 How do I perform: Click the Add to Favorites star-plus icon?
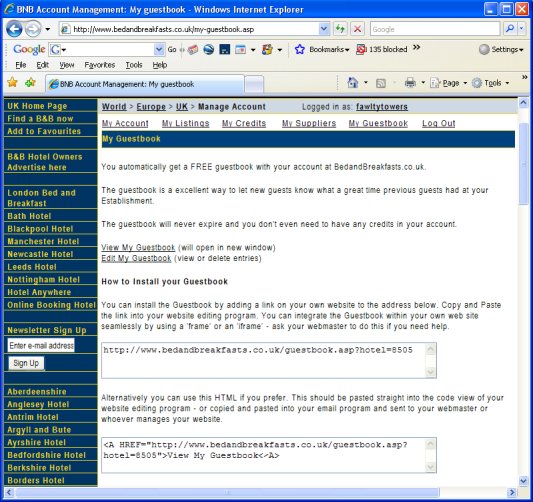[x=31, y=82]
